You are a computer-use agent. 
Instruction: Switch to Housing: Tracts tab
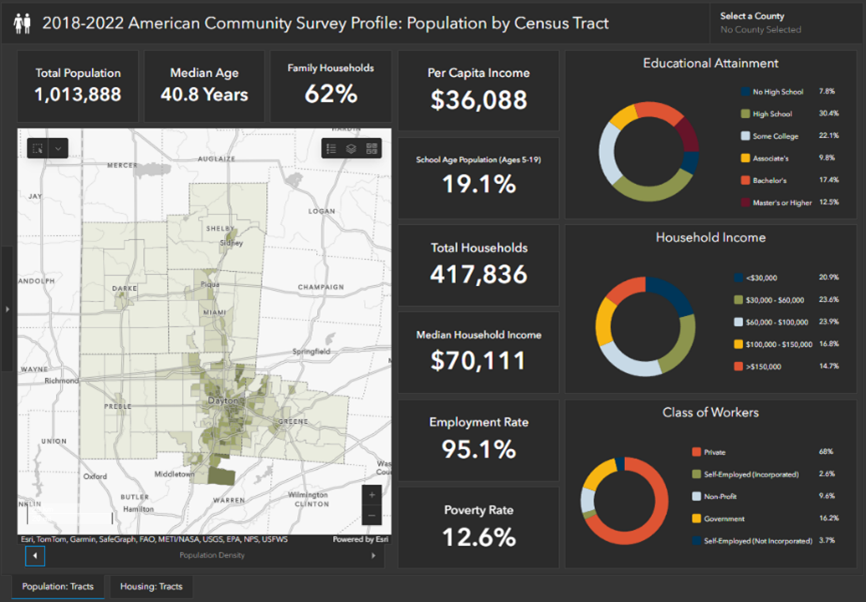click(x=151, y=587)
